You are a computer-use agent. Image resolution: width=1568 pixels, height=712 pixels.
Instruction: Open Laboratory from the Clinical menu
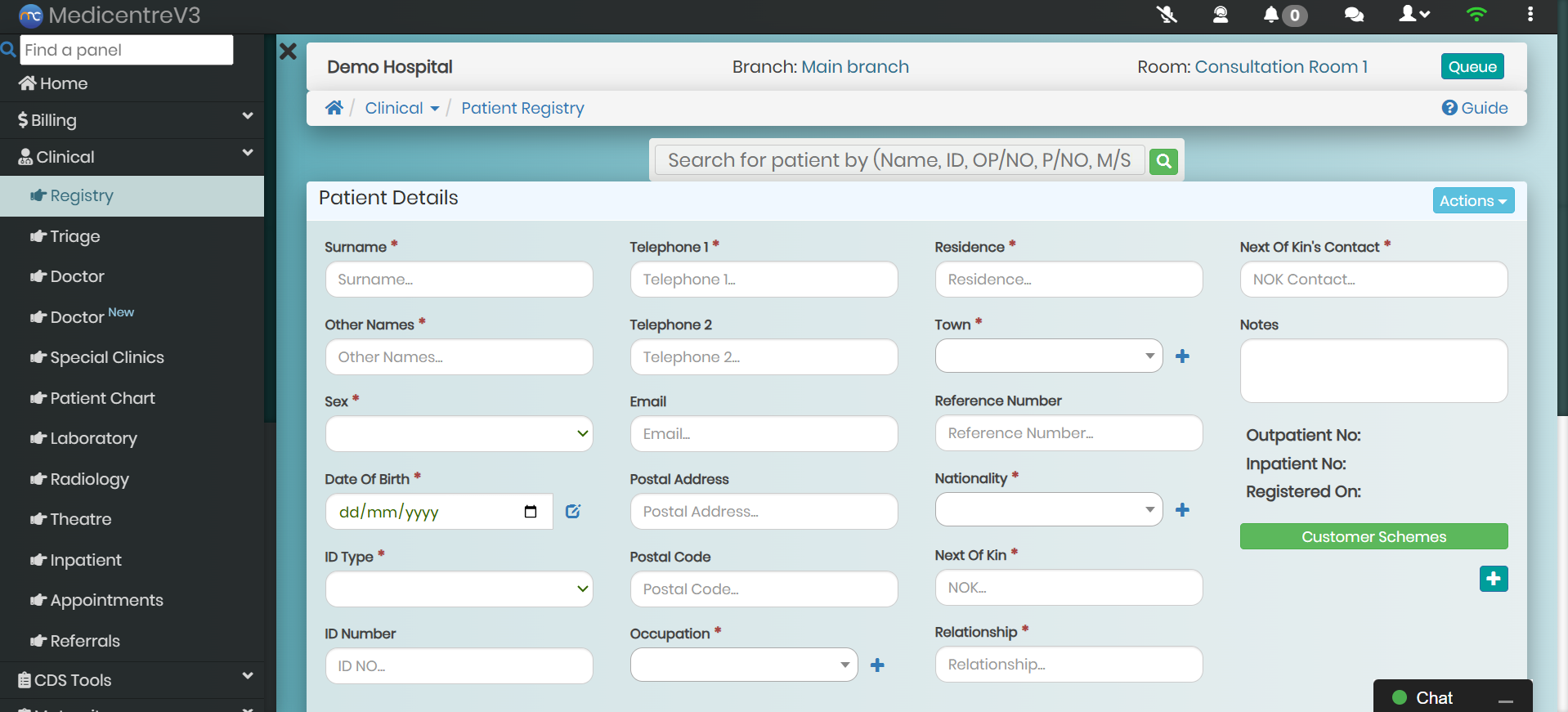pyautogui.click(x=93, y=439)
